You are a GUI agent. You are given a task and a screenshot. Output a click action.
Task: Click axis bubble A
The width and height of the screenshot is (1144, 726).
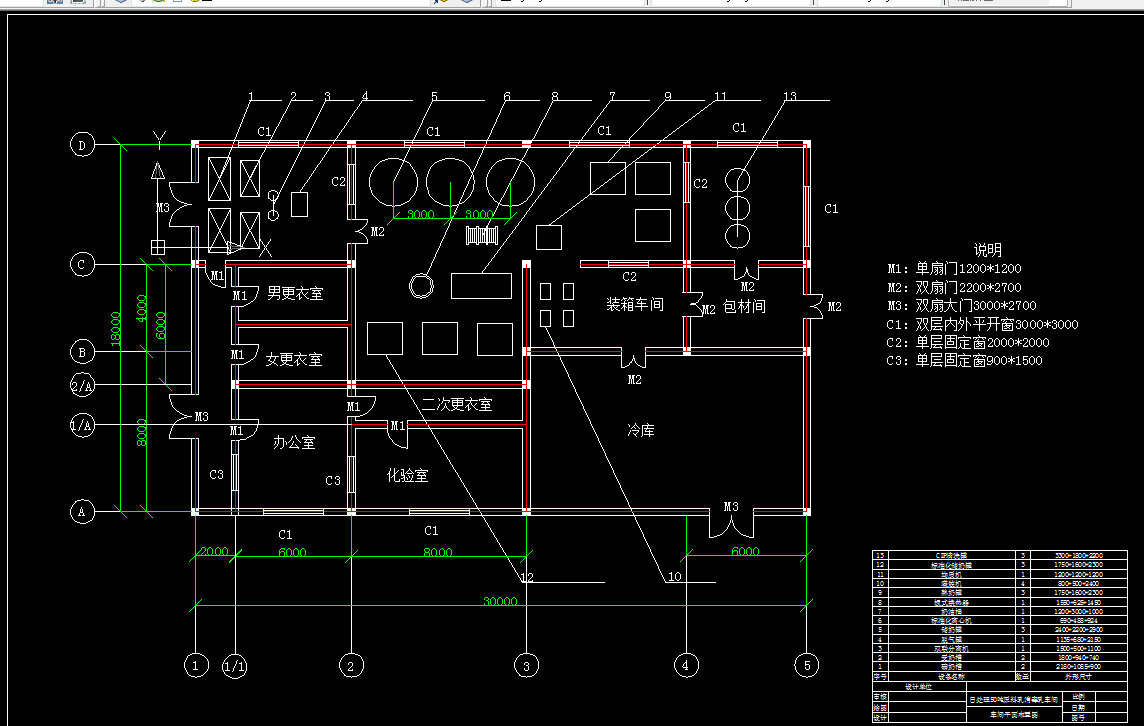tap(82, 511)
